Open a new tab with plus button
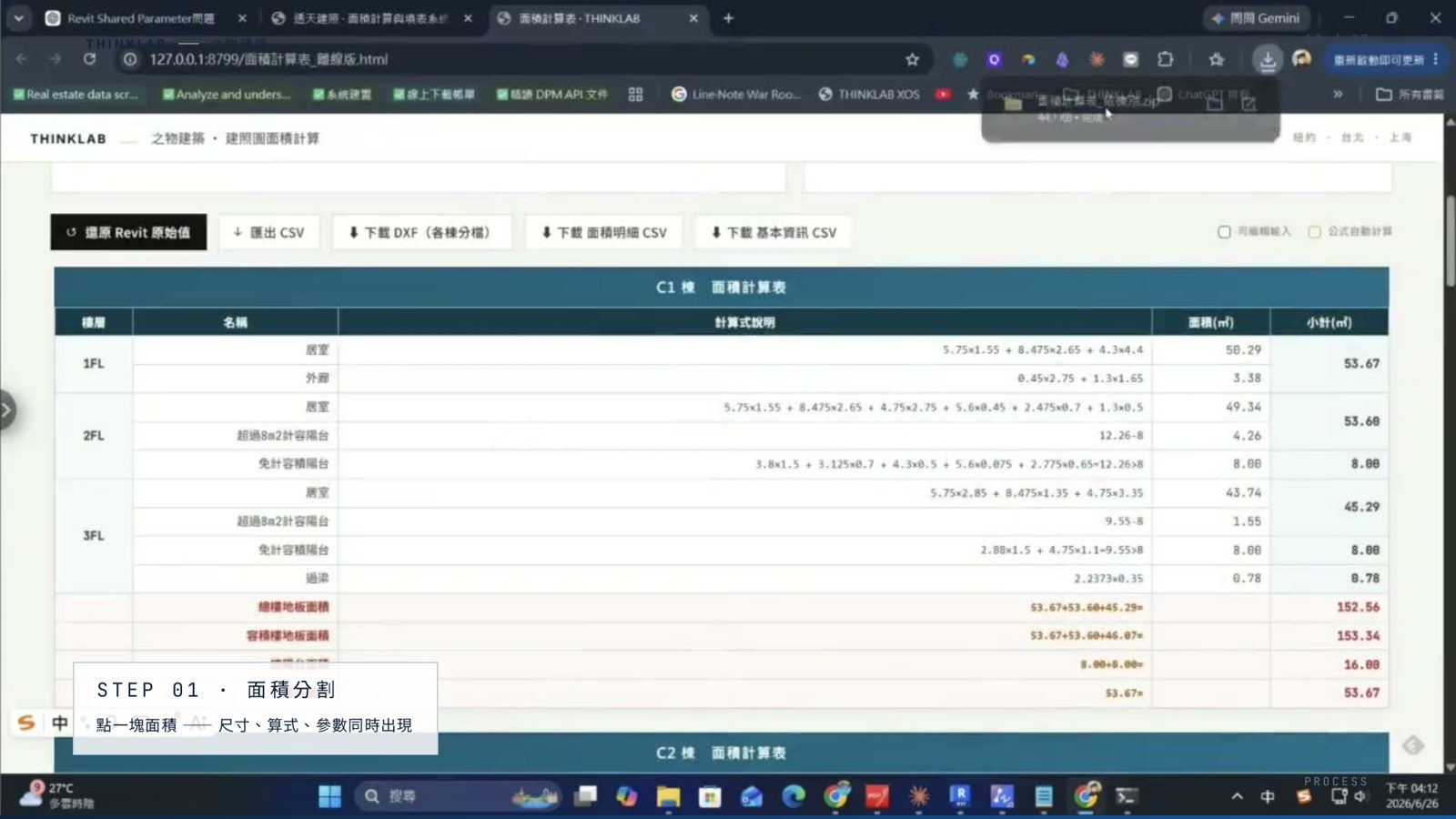Screen dimensions: 1456x819 [x=728, y=18]
